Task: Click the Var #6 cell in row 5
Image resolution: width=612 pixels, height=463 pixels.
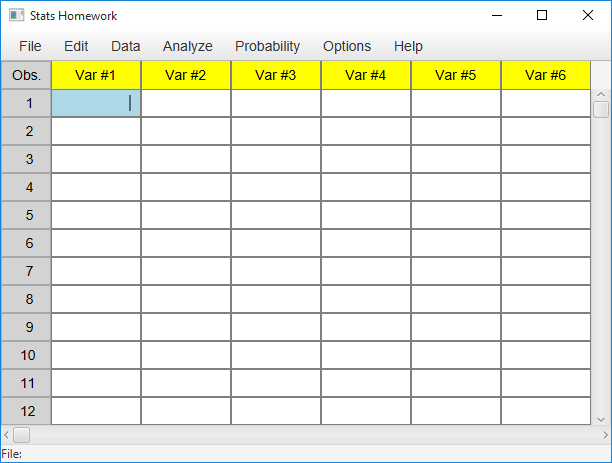Action: [546, 215]
